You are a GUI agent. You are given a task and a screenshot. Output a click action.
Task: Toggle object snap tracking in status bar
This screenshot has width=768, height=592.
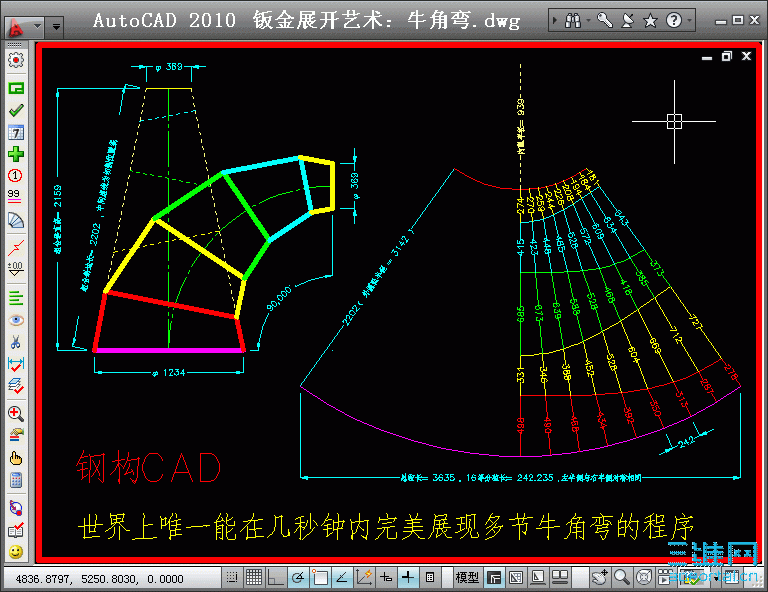[x=342, y=578]
